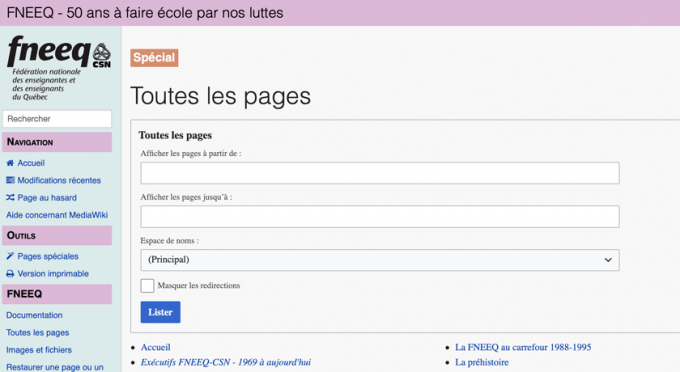Open the Documentation link in FNEEQ section
680x372 pixels.
[34, 315]
